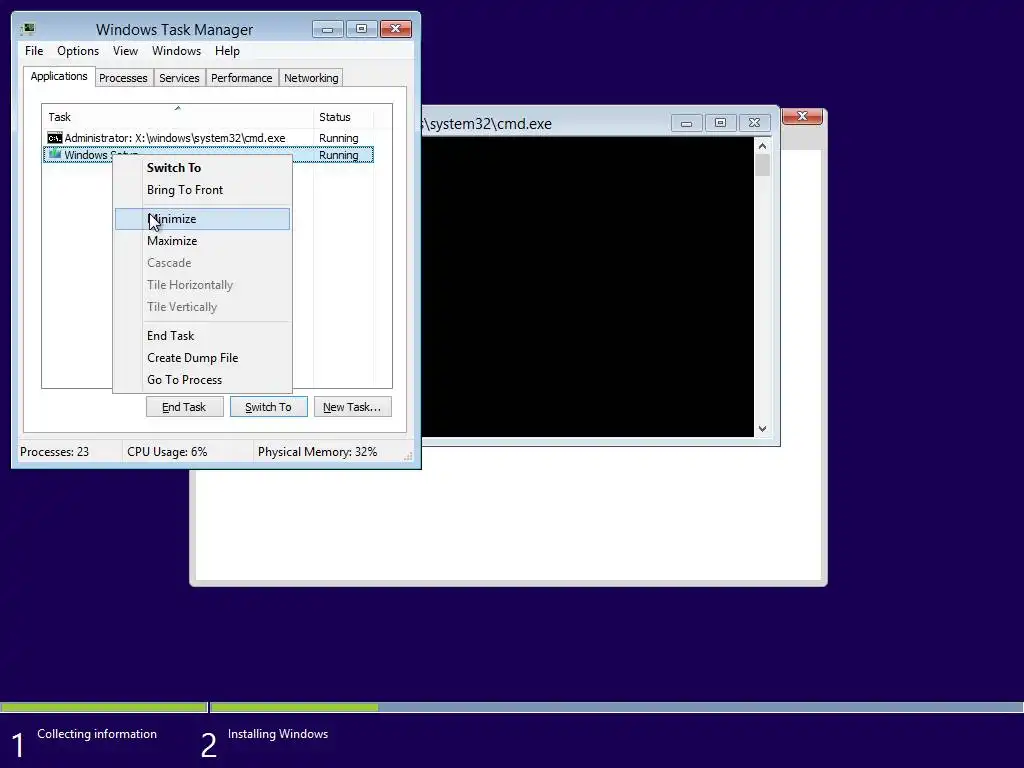This screenshot has height=768, width=1024.
Task: Click the cmd window scroll down arrow
Action: [x=762, y=428]
